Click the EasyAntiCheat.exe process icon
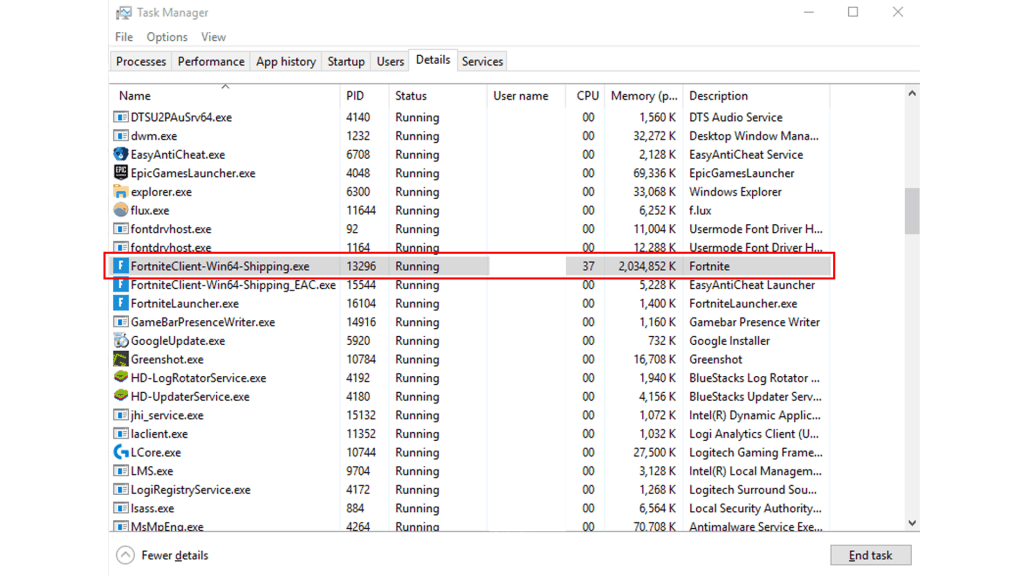1024x576 pixels. 121,154
